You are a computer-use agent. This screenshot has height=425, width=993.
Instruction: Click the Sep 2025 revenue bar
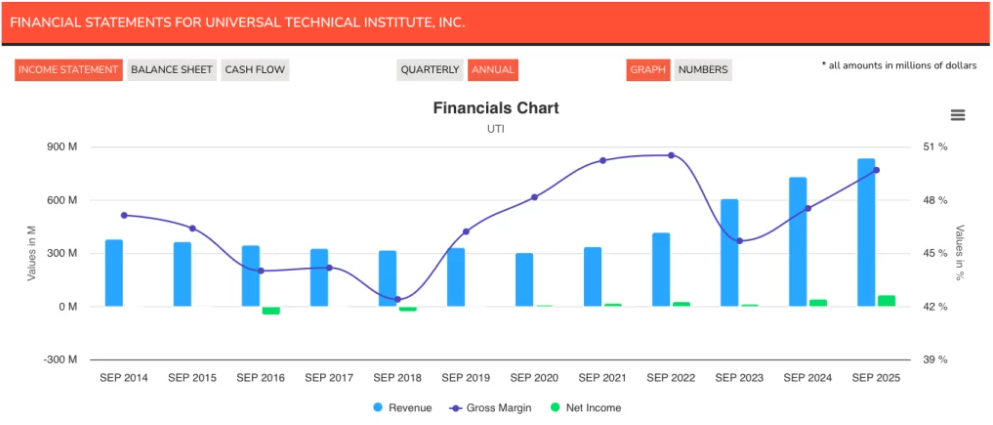pos(866,232)
